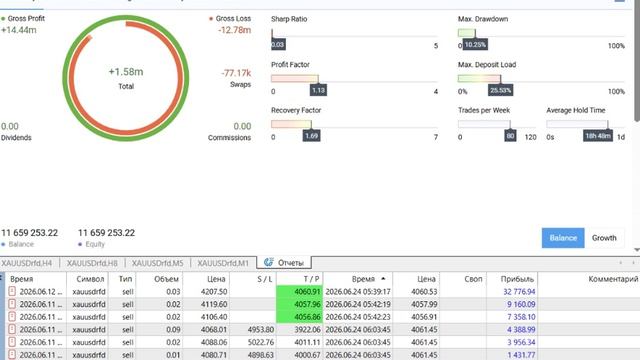
Task: Click the Отчеты tab globe icon
Action: 268,262
